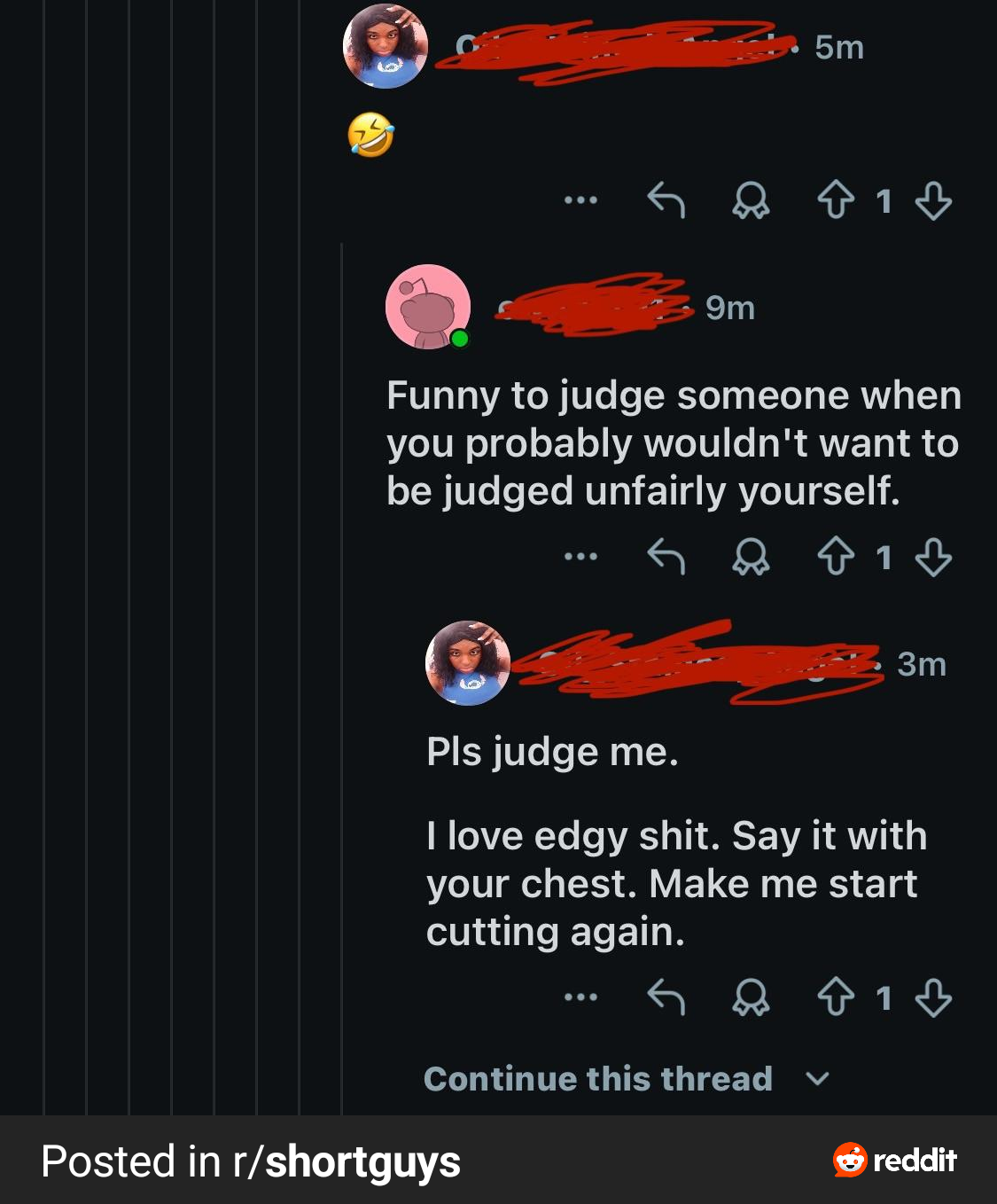Screen dimensions: 997x1204
Task: Upvote the laughing emoji comment
Action: click(835, 200)
